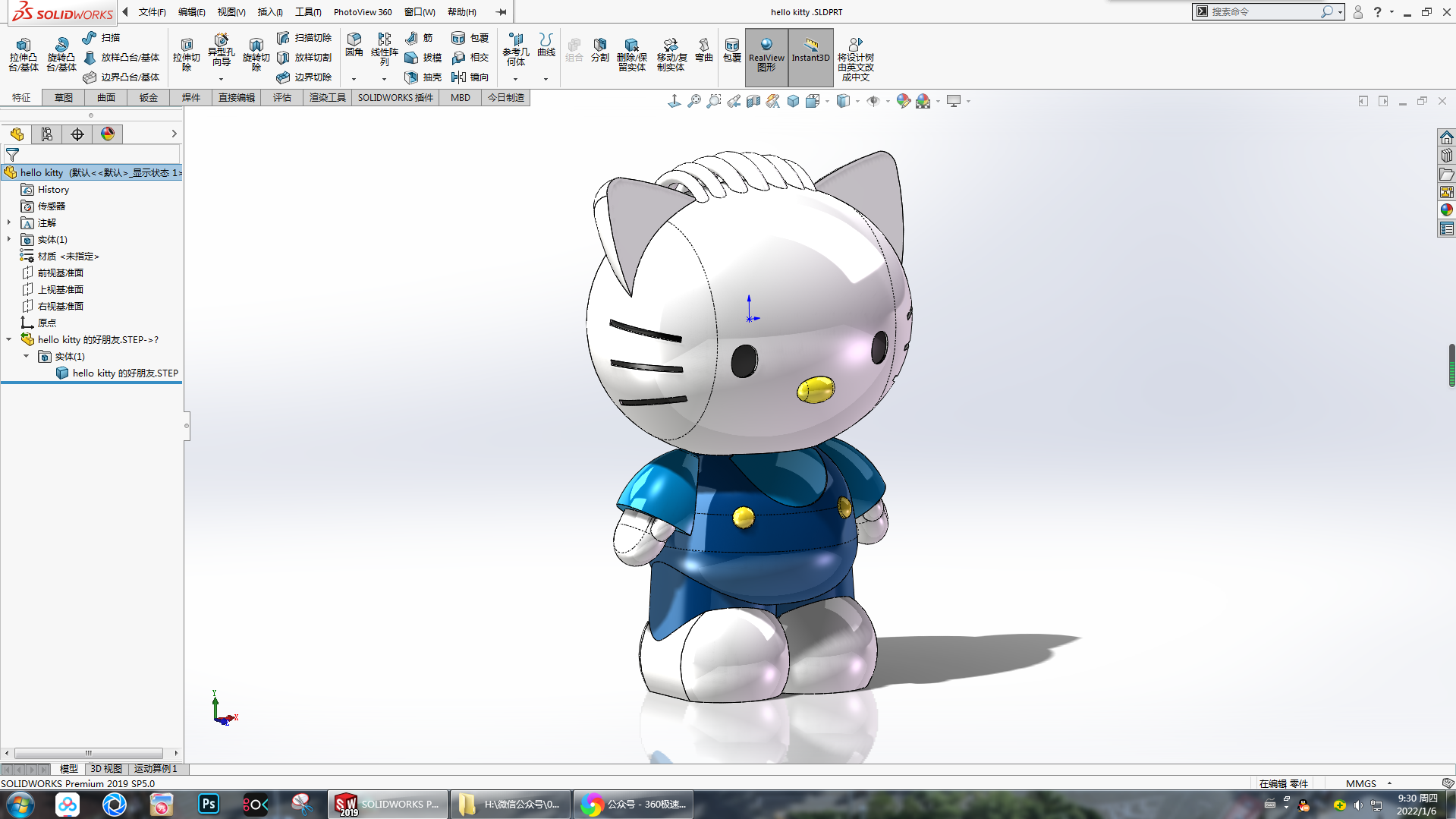Open the 工具(T) Tools menu

[x=308, y=12]
